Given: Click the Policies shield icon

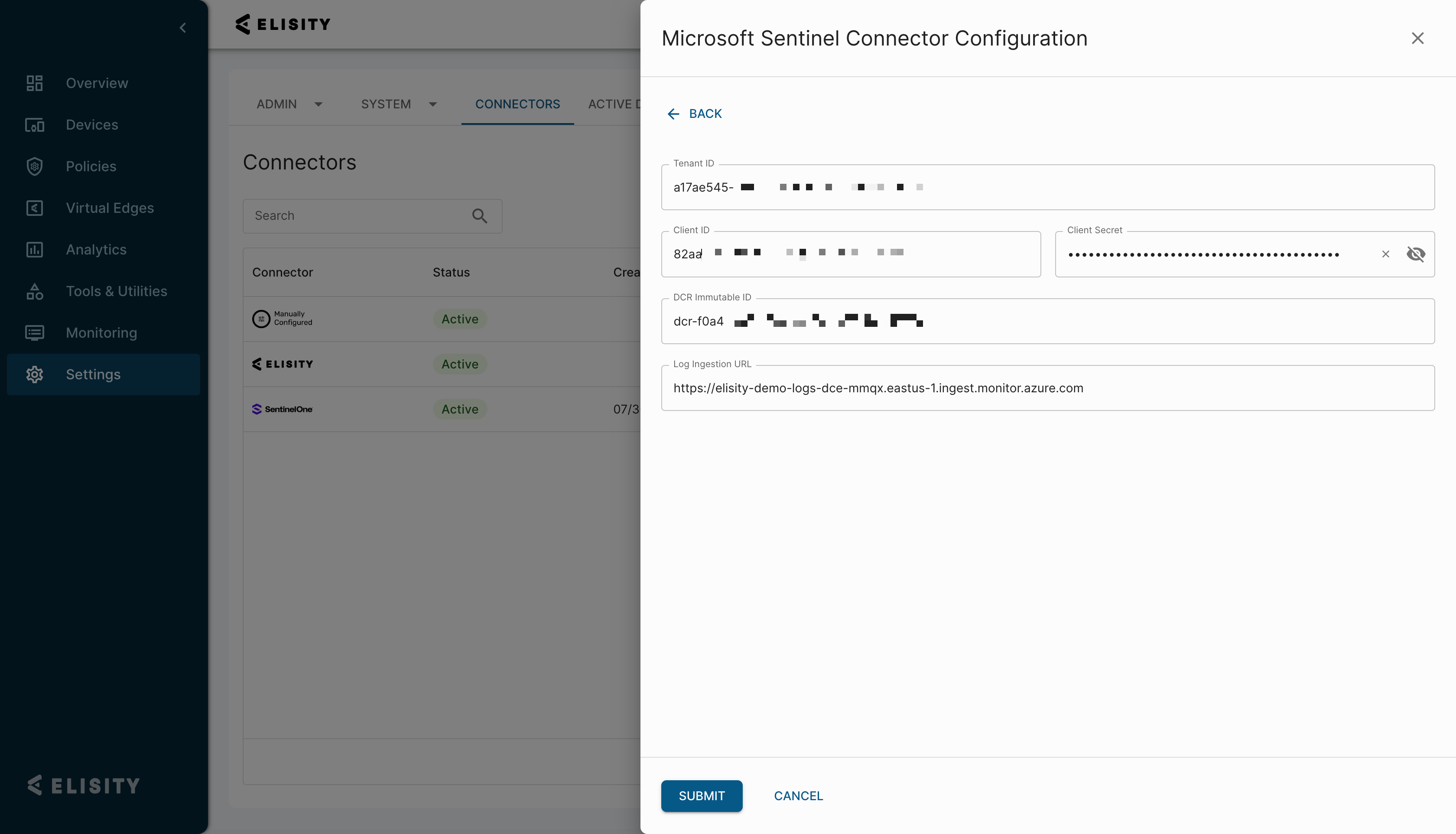Looking at the screenshot, I should 34,166.
